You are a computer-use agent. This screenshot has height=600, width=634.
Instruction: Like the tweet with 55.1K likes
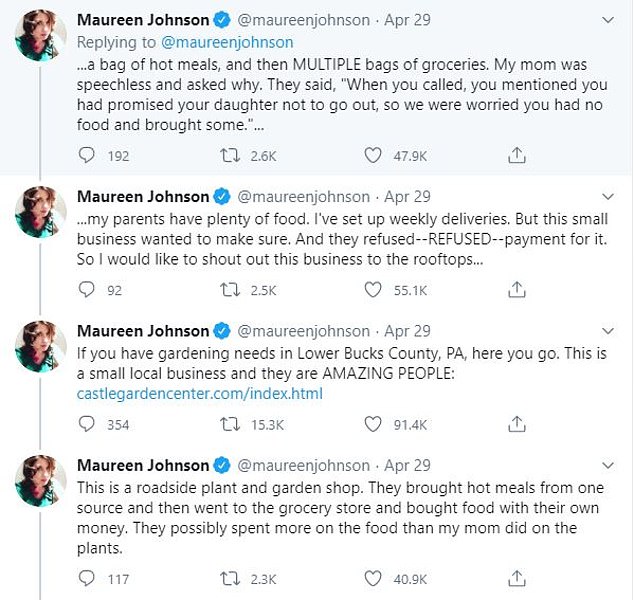372,290
